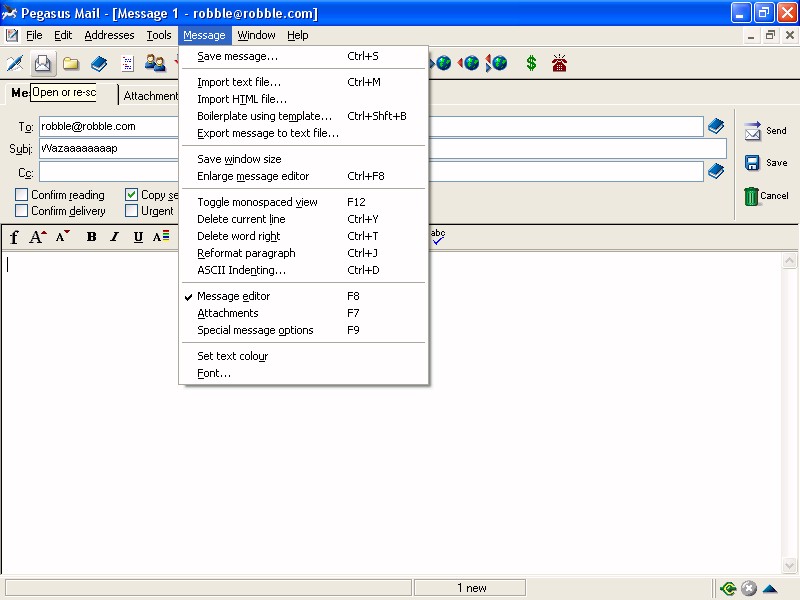Run the abc spell check icon
This screenshot has width=800, height=600.
point(438,236)
